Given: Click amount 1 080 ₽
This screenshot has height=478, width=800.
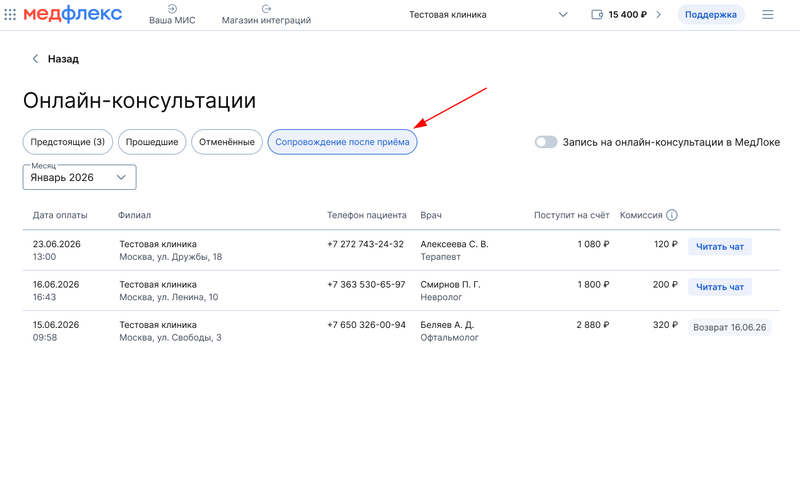Looking at the screenshot, I should coord(593,244).
